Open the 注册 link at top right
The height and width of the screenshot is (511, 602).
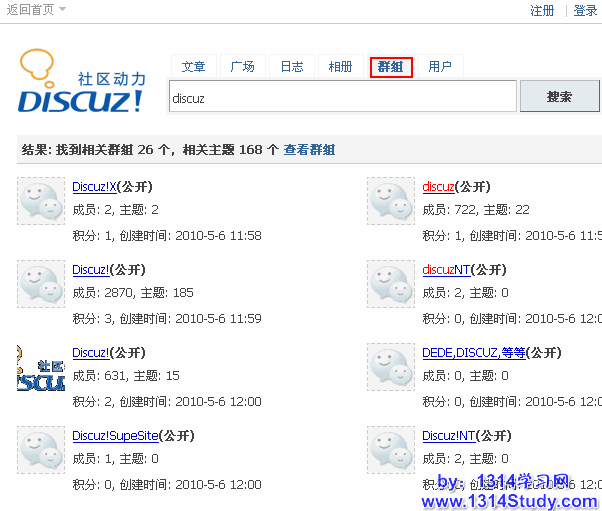(x=542, y=11)
